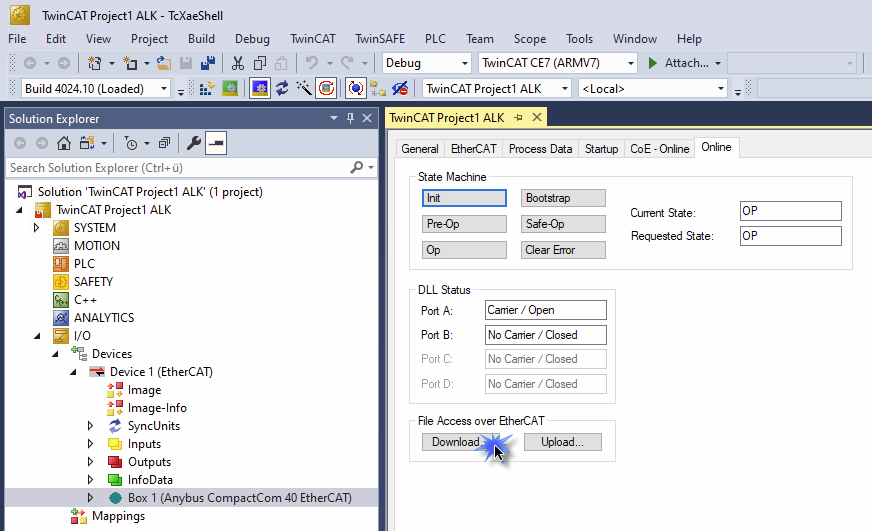
Task: Click the Choose Target System folder icon
Action: [378, 88]
